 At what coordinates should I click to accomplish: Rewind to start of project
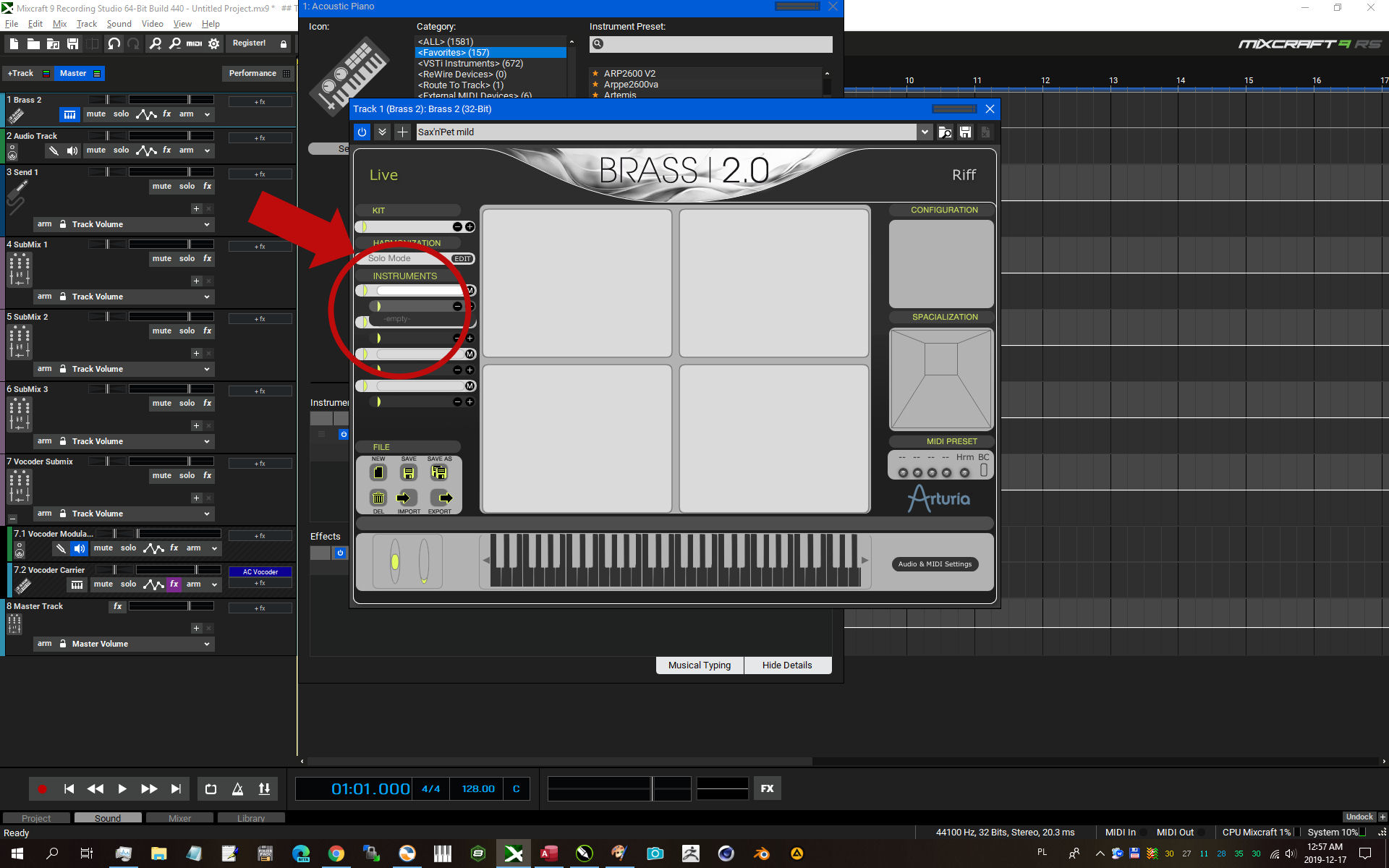(x=69, y=789)
